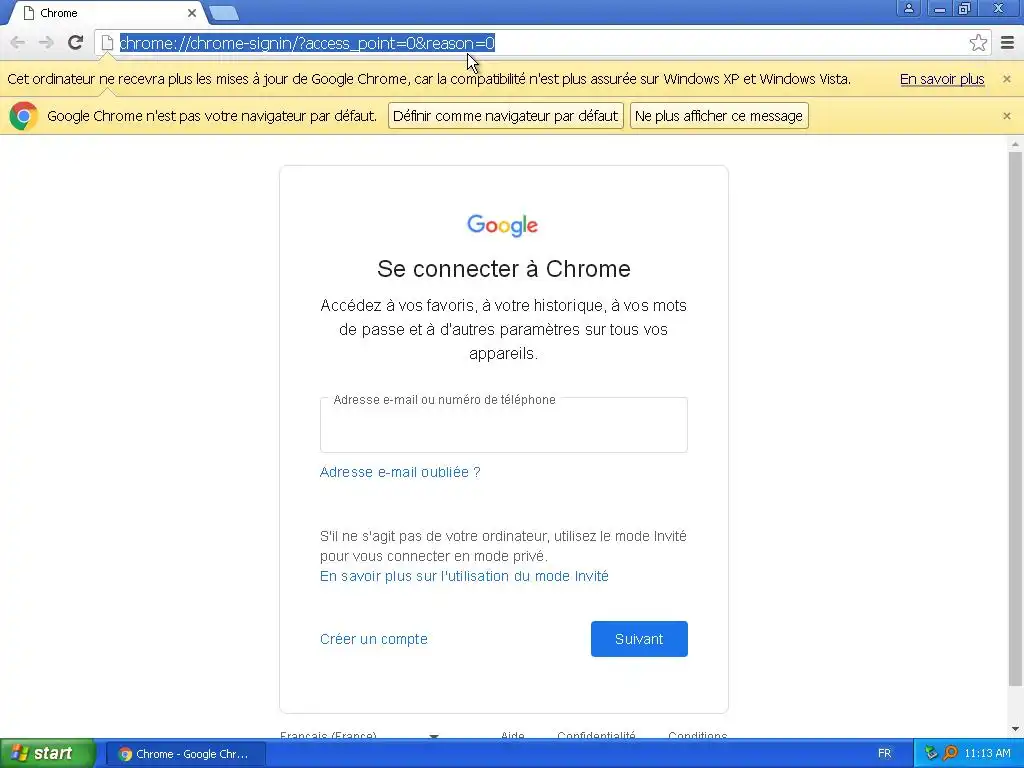Open the profile avatar button in title bar
1024x768 pixels.
(x=908, y=8)
